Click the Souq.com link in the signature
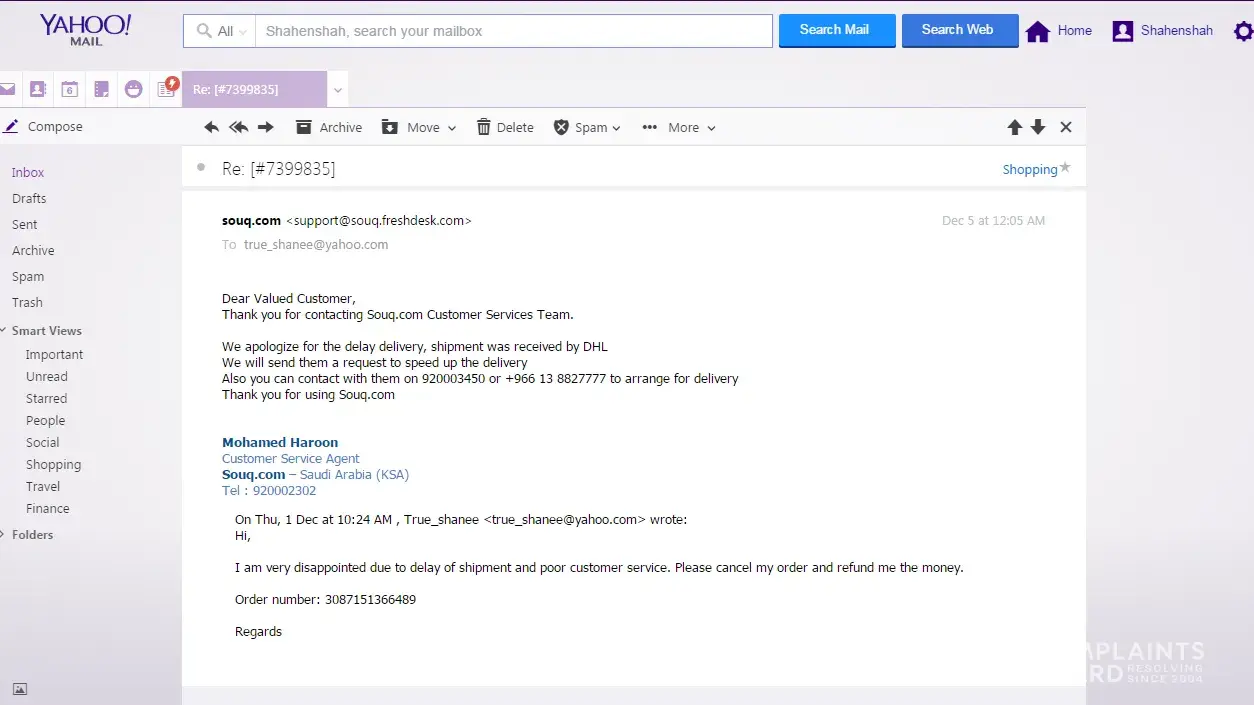The height and width of the screenshot is (705, 1254). tap(253, 474)
